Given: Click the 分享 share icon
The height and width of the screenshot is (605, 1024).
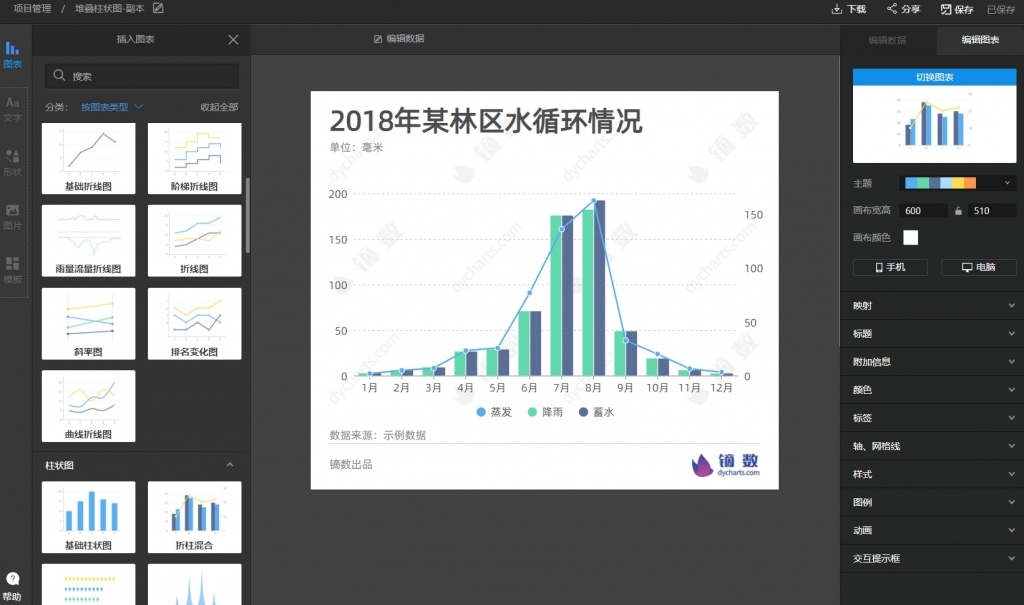Looking at the screenshot, I should 891,8.
